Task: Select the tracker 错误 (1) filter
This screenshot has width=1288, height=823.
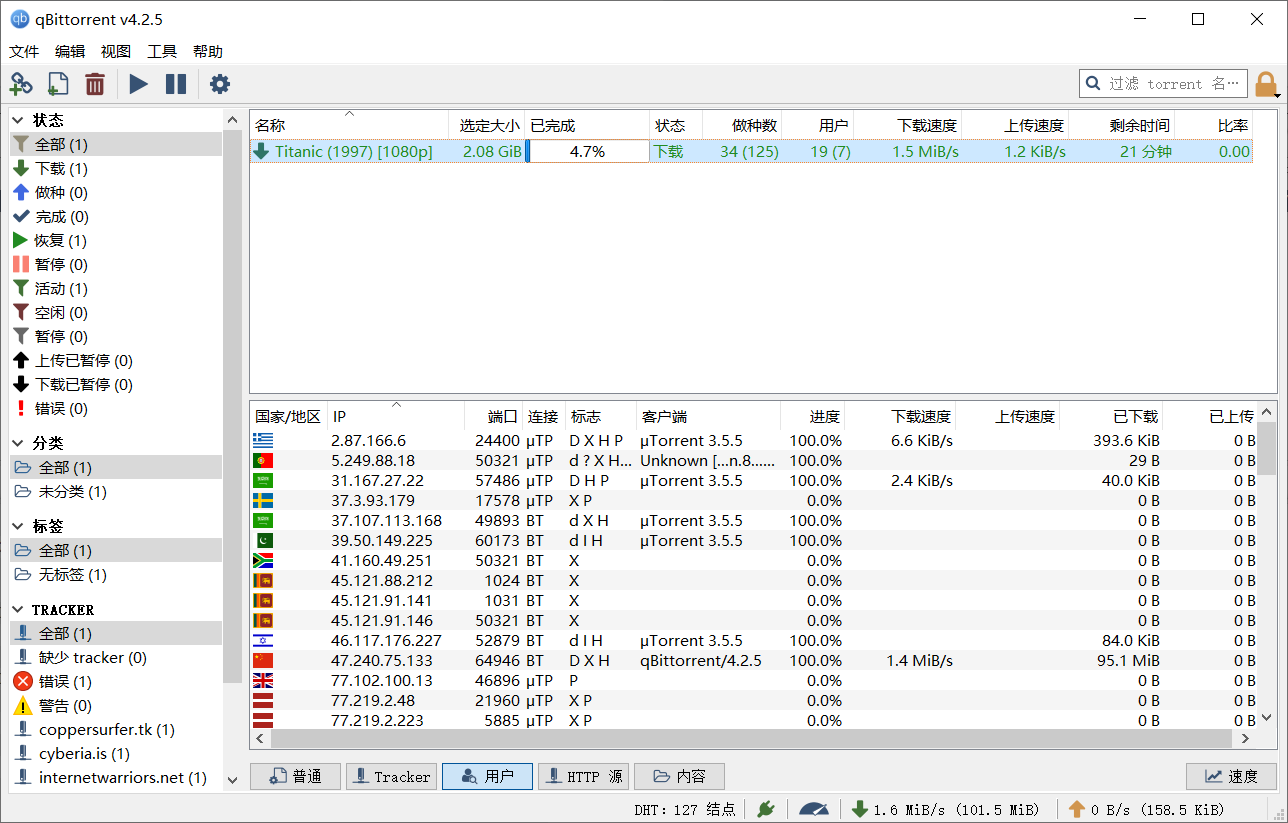Action: pos(116,682)
